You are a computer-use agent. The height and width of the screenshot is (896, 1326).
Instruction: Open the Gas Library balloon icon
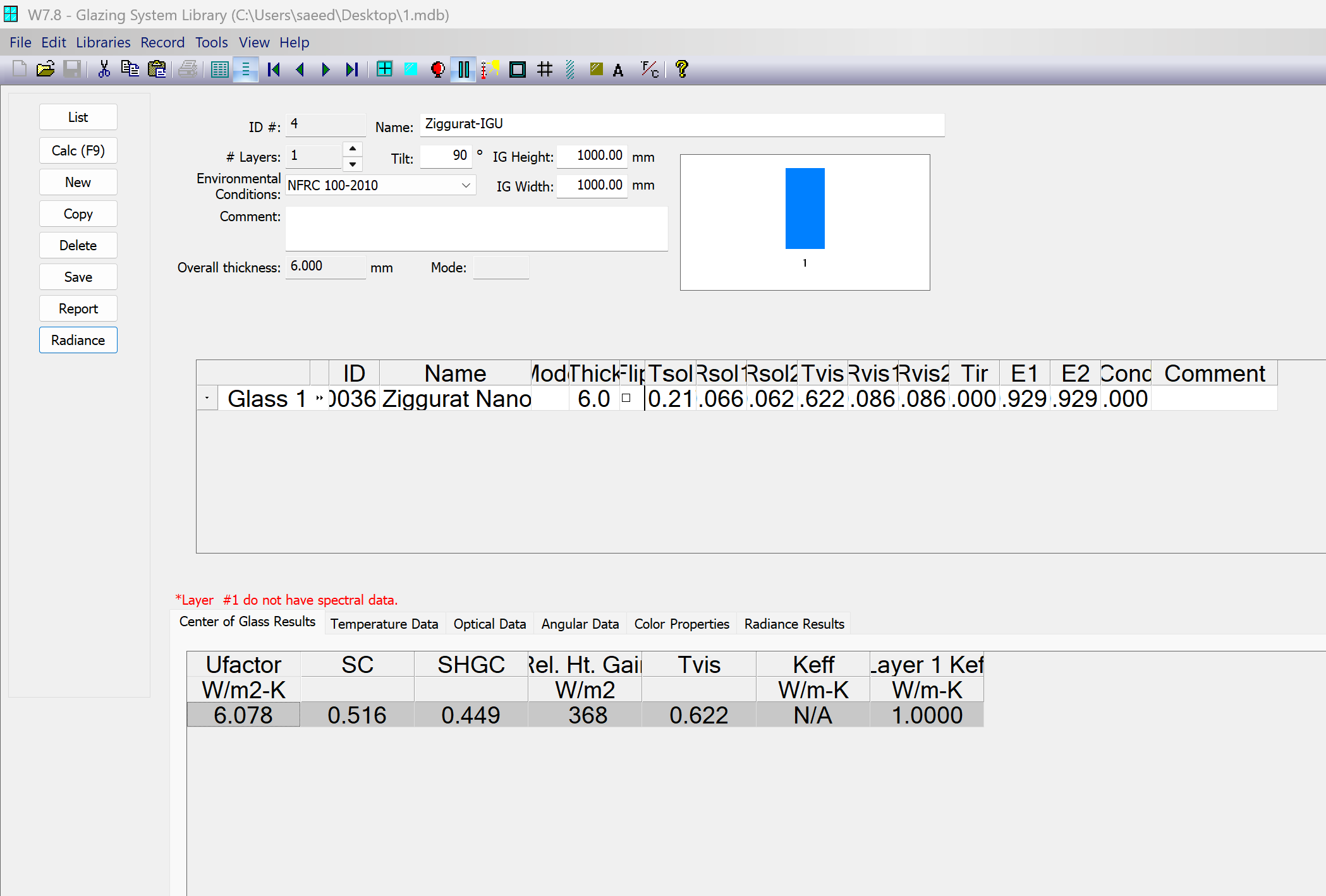click(437, 70)
